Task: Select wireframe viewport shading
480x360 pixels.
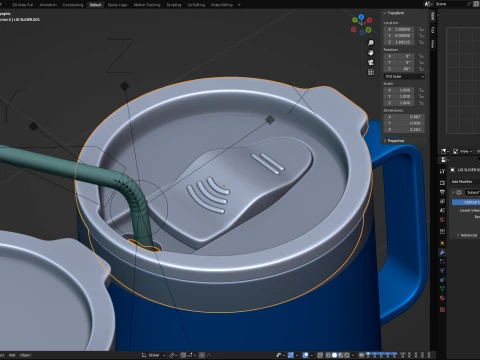Action: coord(328,355)
